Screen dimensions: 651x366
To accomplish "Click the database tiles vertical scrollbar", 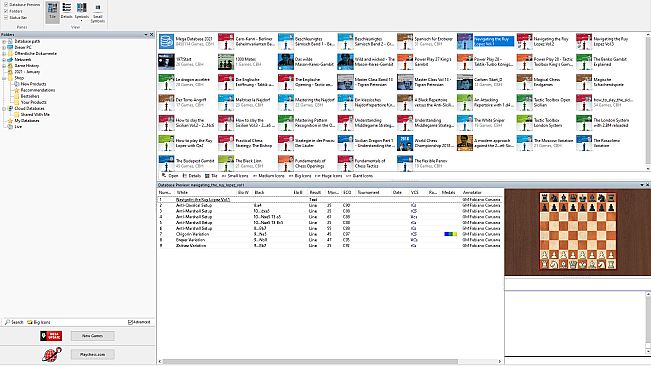I will 648,100.
